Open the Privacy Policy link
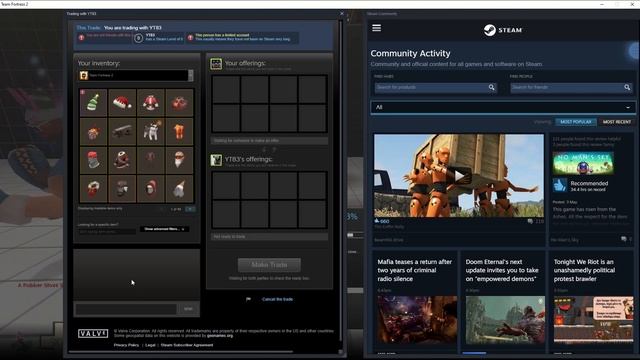Viewport: 640px width, 360px height. [x=126, y=345]
